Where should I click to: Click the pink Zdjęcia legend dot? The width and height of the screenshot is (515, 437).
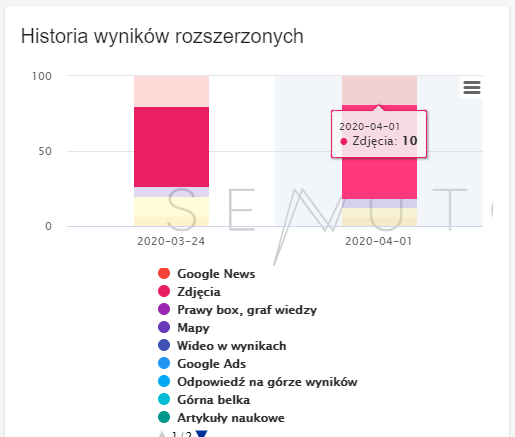click(164, 291)
